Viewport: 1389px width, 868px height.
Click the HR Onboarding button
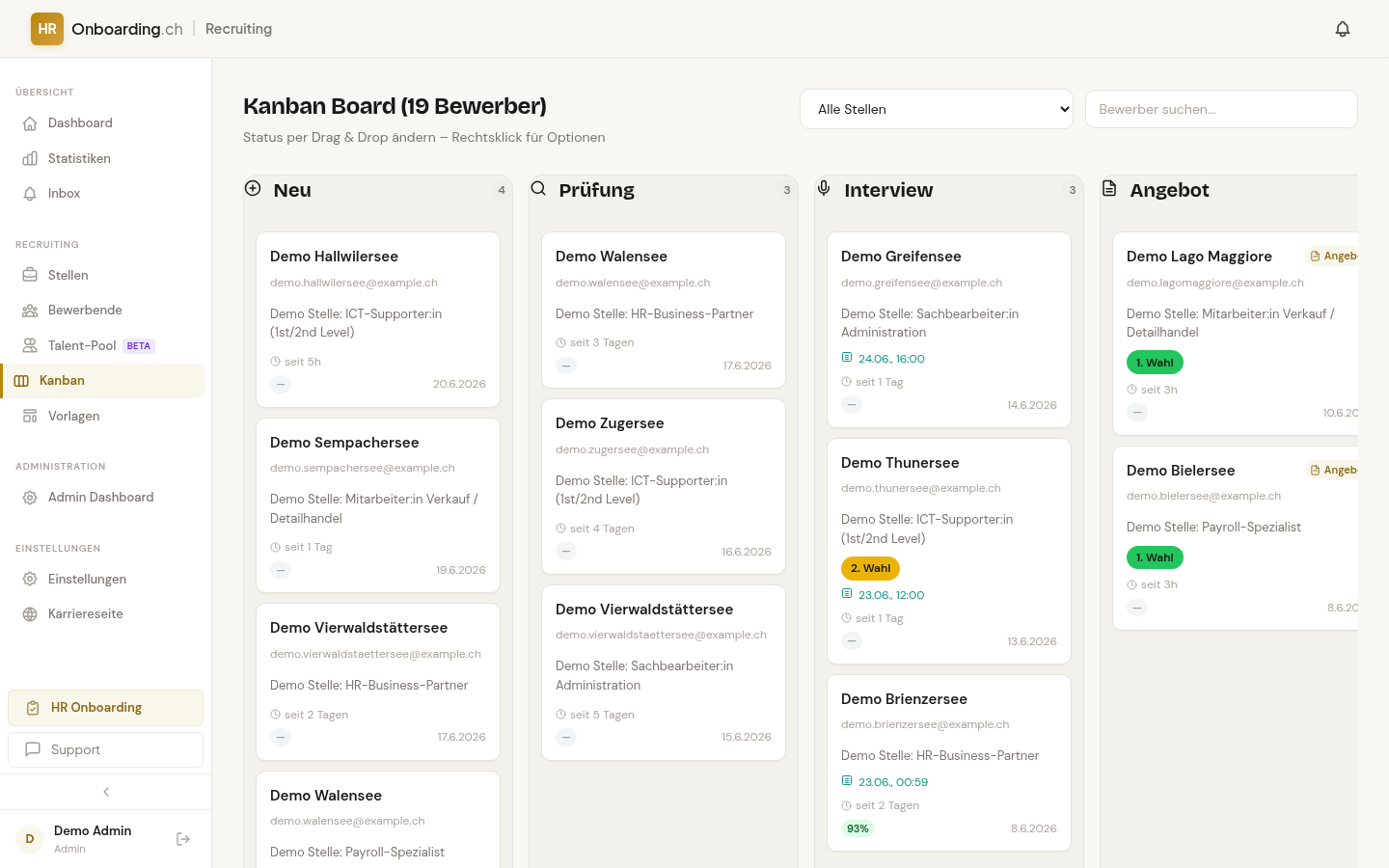click(x=105, y=708)
